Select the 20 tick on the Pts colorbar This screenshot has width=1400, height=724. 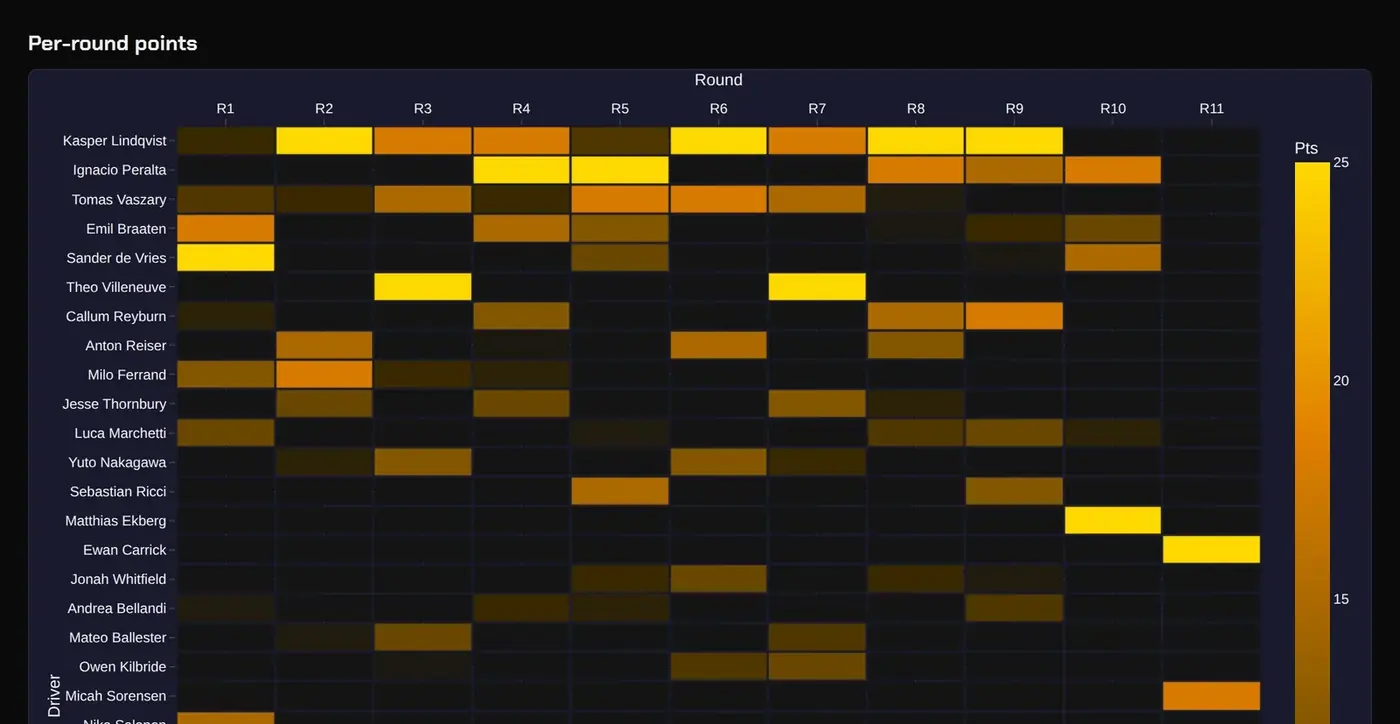tap(1341, 381)
